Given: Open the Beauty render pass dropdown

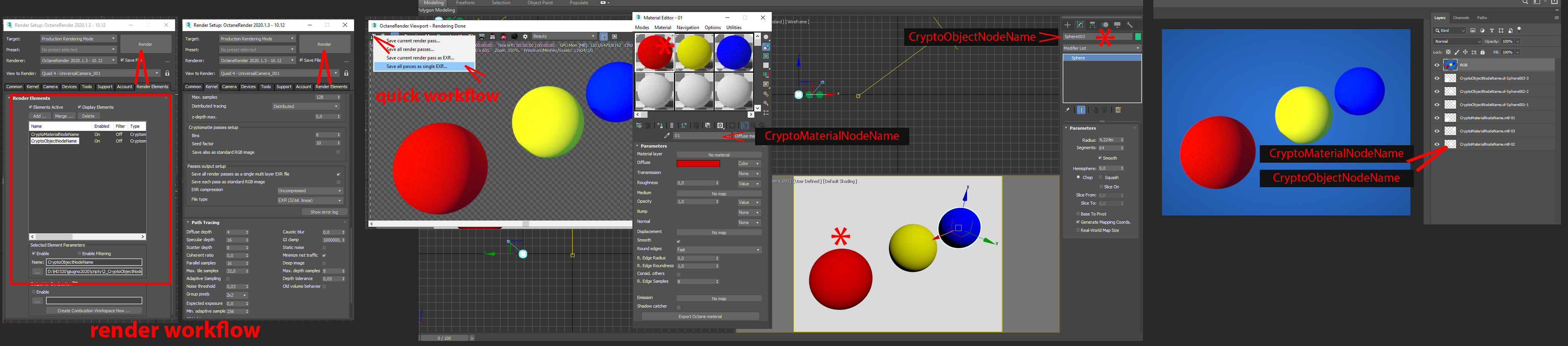Looking at the screenshot, I should (564, 37).
